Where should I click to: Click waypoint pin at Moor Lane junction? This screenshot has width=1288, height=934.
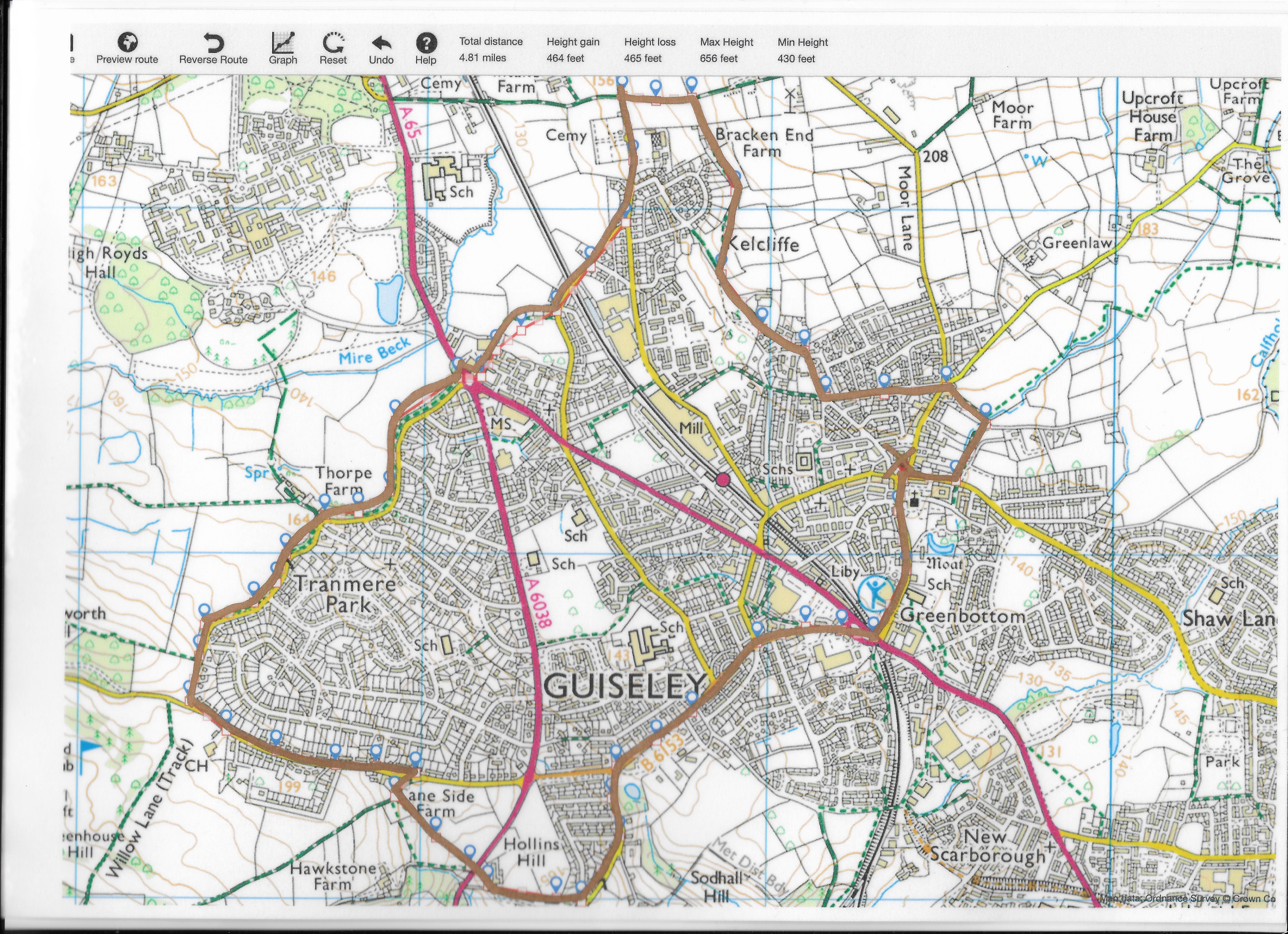tap(946, 373)
